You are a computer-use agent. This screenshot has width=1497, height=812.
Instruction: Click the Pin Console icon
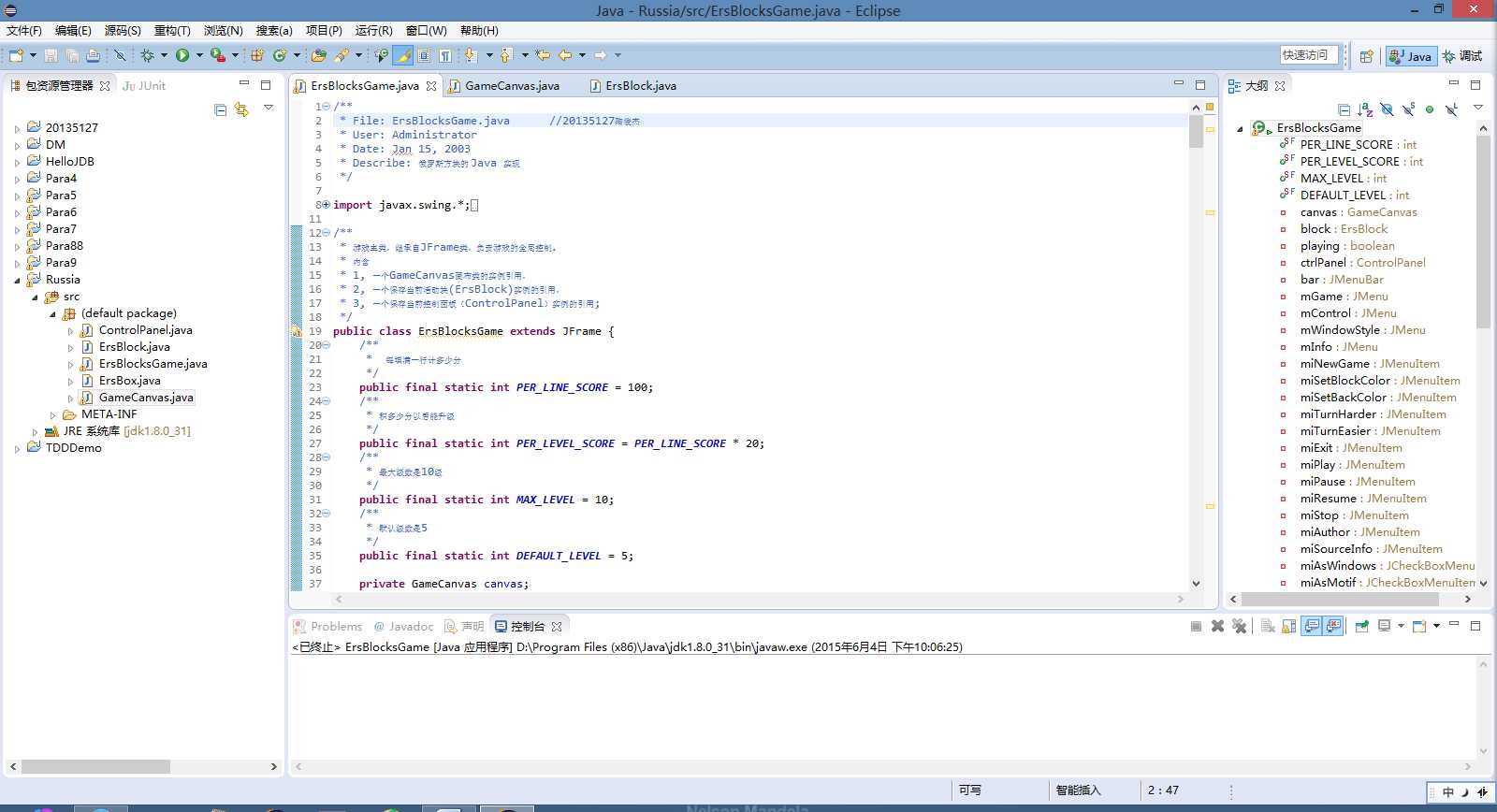click(1361, 627)
